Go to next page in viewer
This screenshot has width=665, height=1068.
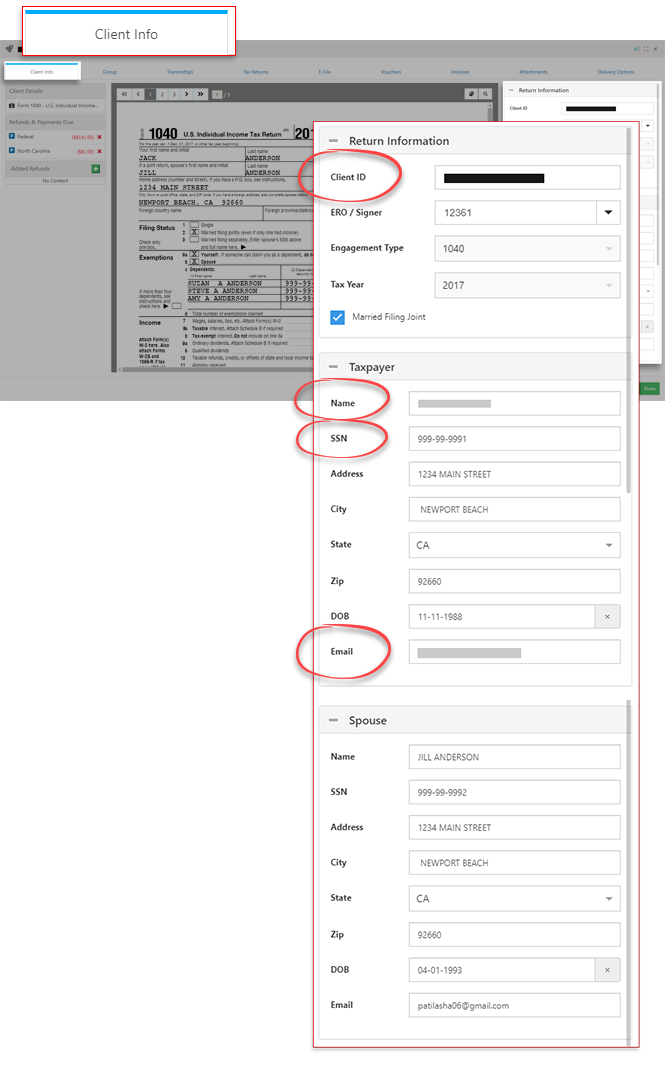(187, 94)
